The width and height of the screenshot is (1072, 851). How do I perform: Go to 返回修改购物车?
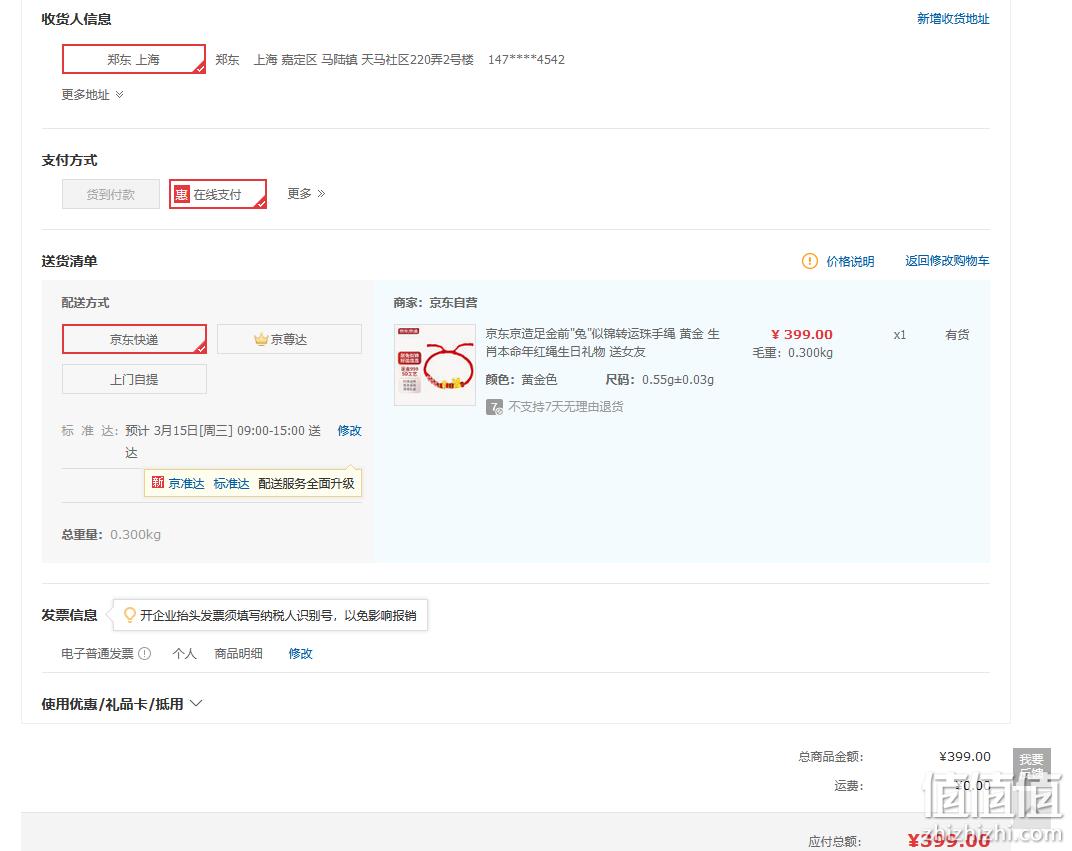(947, 261)
